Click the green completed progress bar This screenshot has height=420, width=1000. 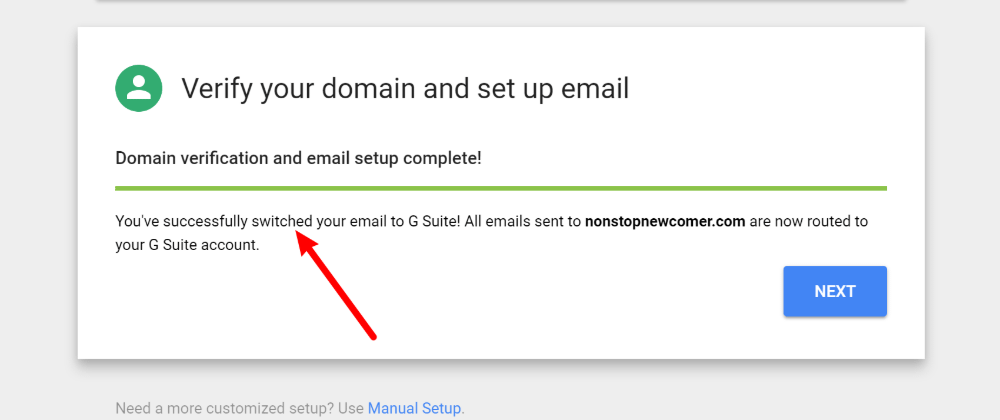[500, 188]
